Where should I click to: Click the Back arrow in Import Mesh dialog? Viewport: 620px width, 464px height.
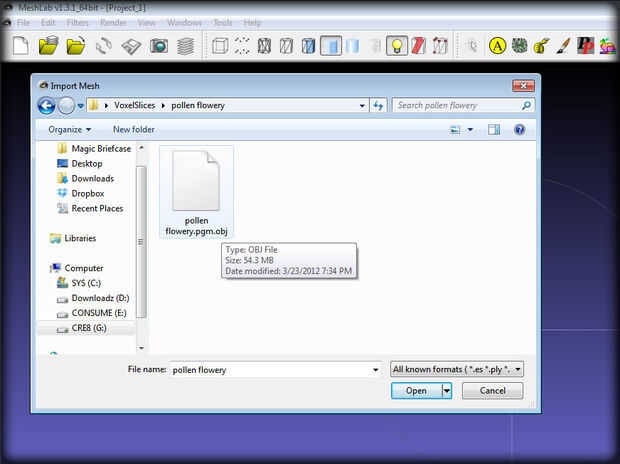(x=46, y=106)
